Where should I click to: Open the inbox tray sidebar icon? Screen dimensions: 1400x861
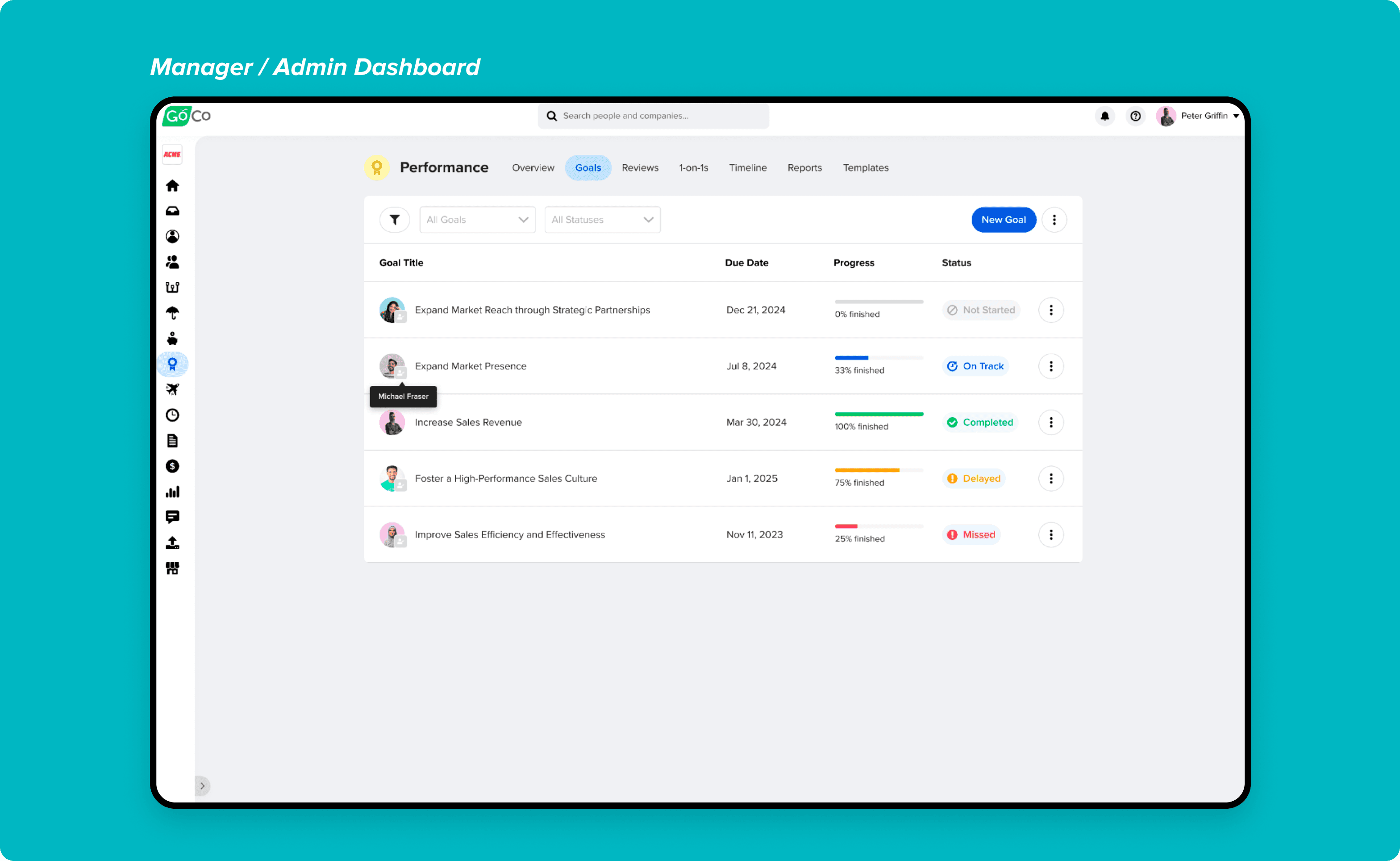pyautogui.click(x=172, y=211)
